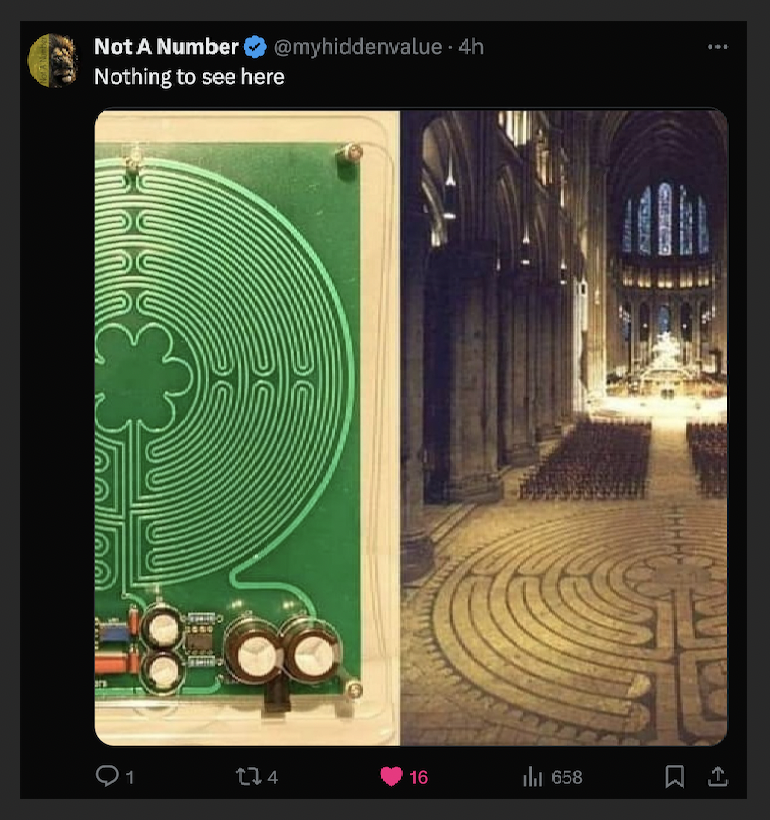Open the share options with the upload arrow icon
The image size is (770, 820).
pyautogui.click(x=719, y=776)
